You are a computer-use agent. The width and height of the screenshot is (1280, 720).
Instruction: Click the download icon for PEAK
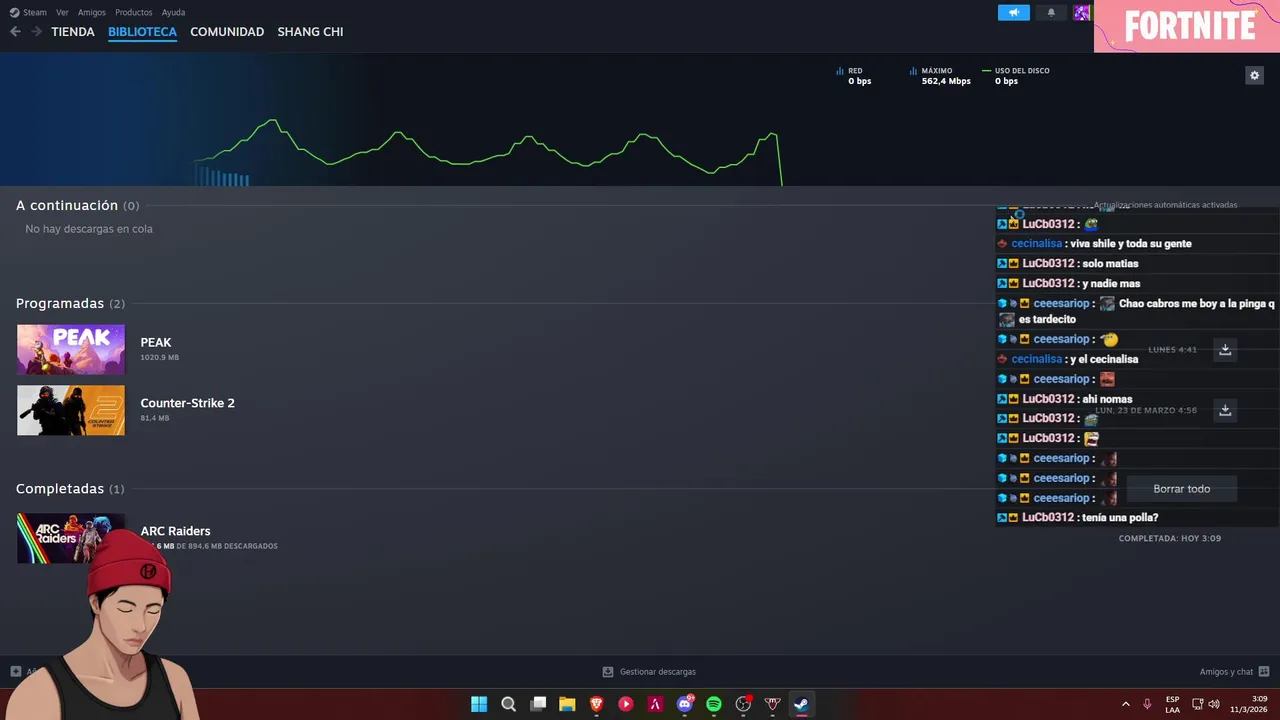point(1225,349)
